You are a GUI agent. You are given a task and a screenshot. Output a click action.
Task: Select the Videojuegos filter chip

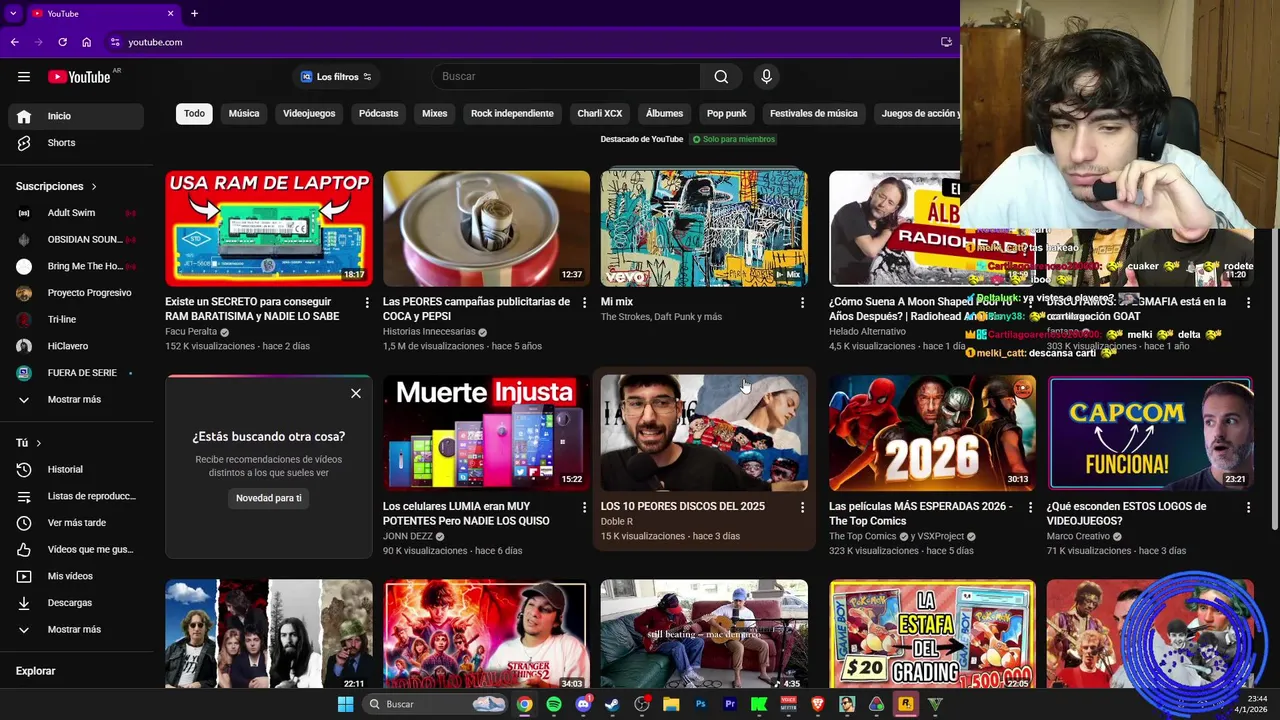(309, 114)
